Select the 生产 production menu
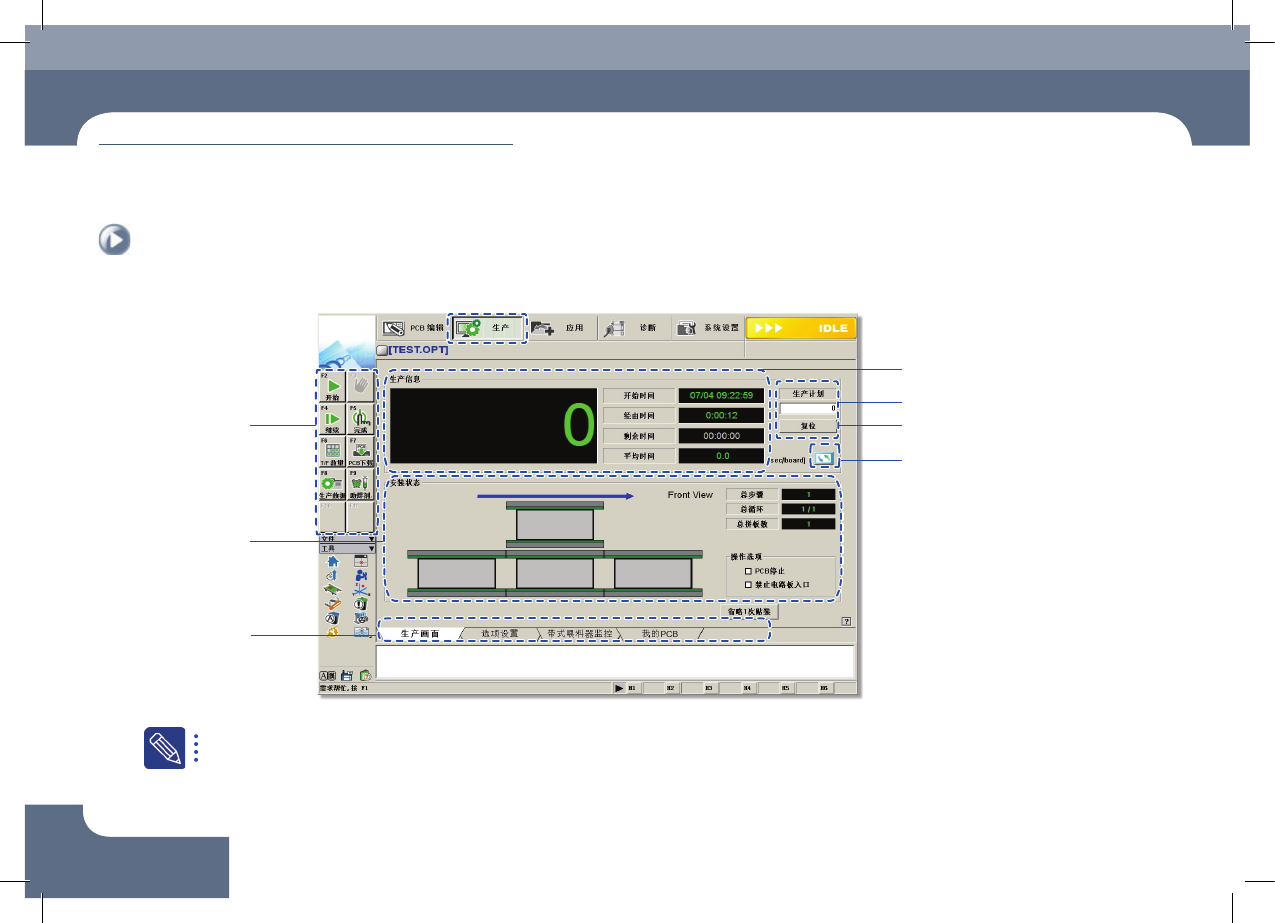This screenshot has height=923, width=1275. [x=487, y=328]
